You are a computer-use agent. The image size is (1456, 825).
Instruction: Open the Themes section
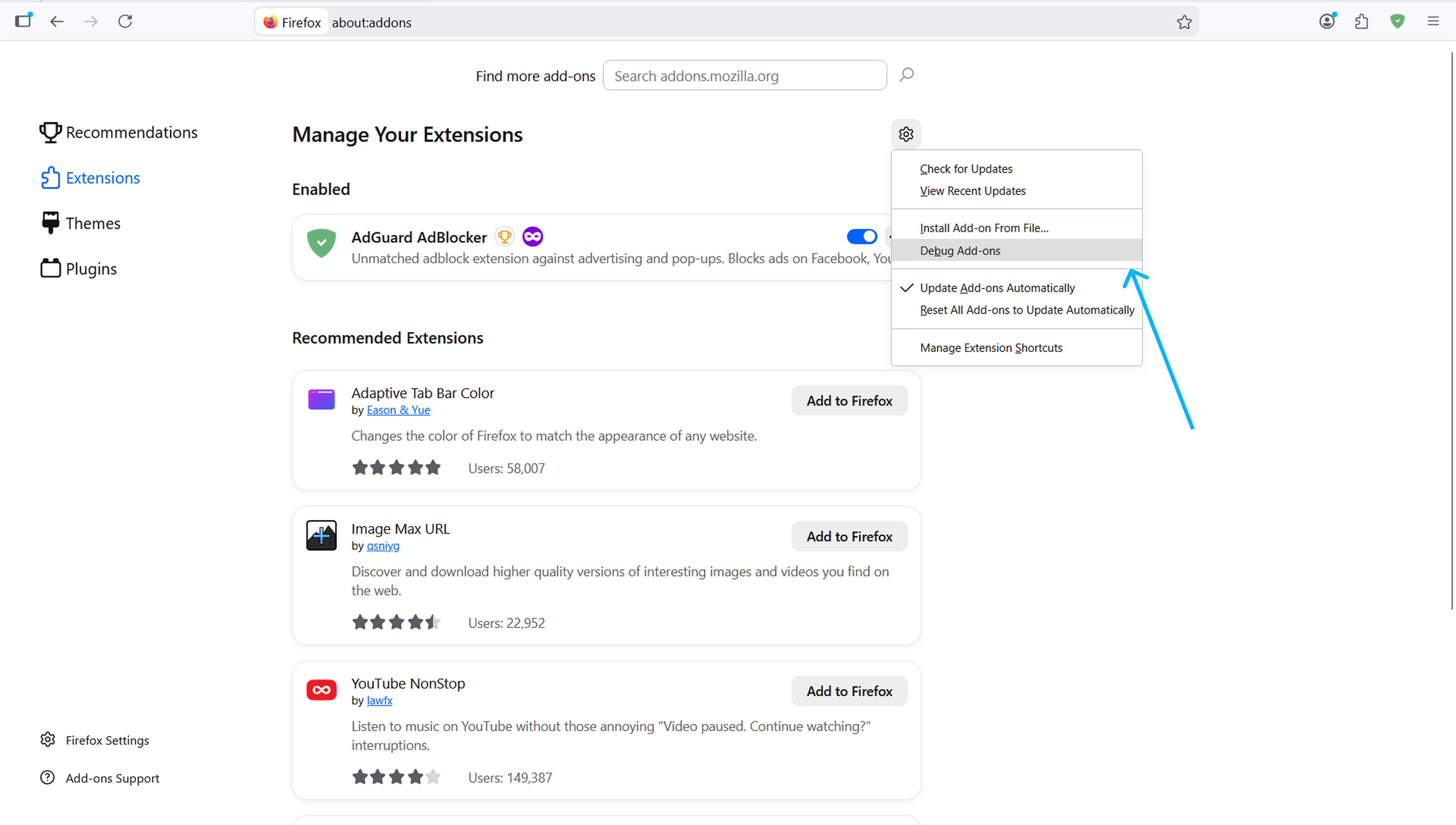click(x=80, y=223)
